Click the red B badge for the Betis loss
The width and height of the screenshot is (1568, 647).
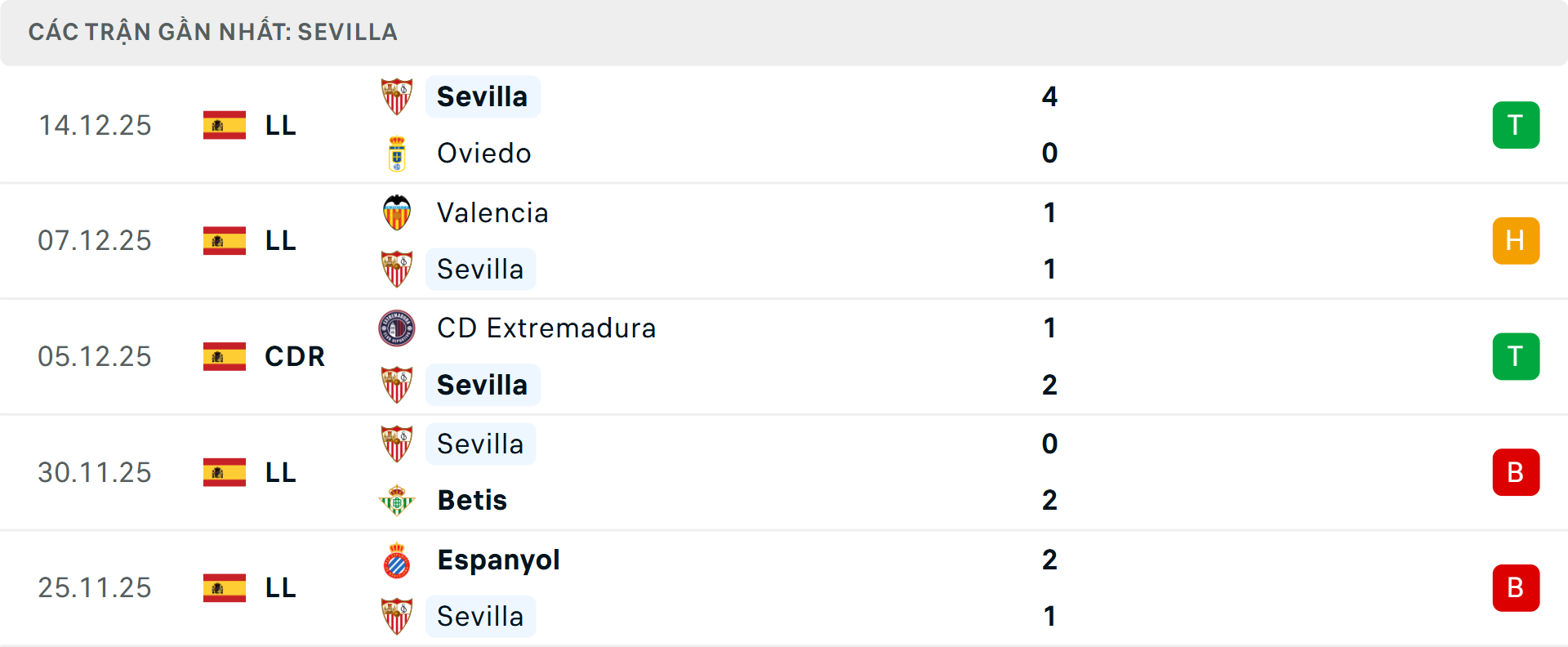1517,472
